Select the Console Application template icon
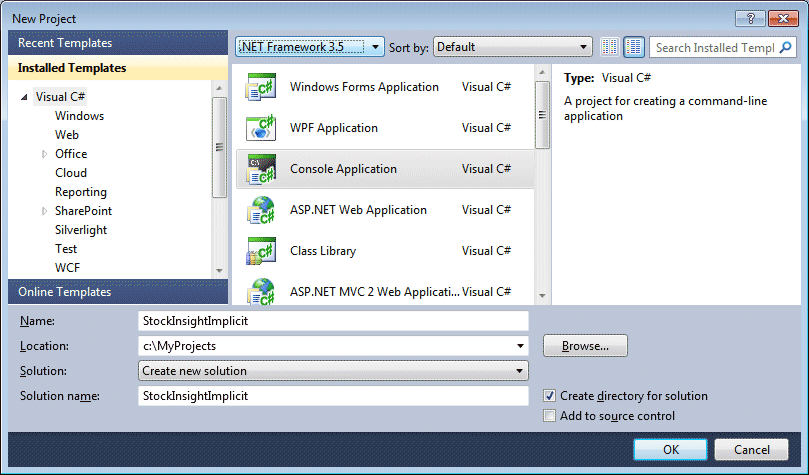Screen dimensions: 809x475 pyautogui.click(x=260, y=170)
